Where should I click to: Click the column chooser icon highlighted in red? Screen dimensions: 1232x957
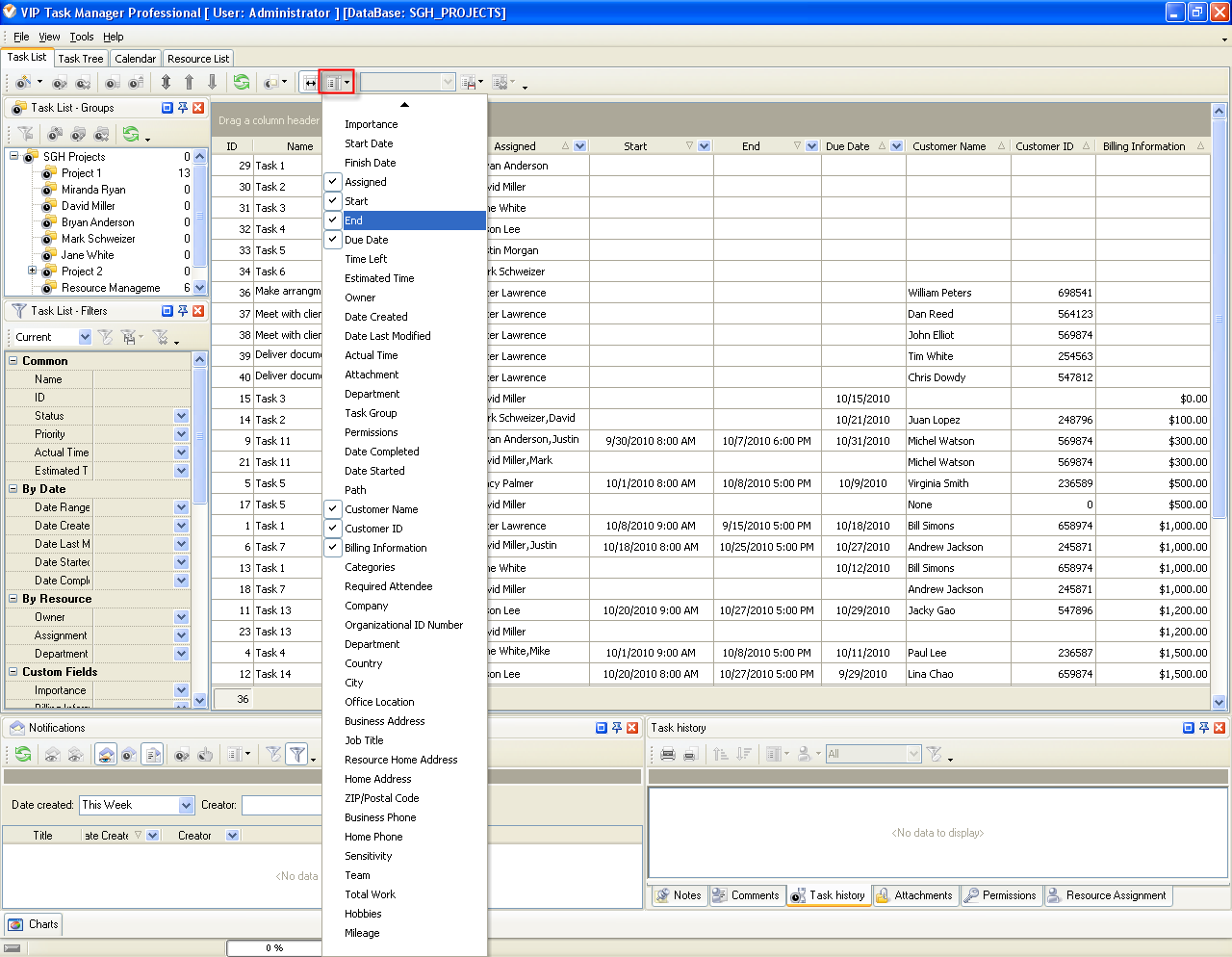tap(332, 83)
